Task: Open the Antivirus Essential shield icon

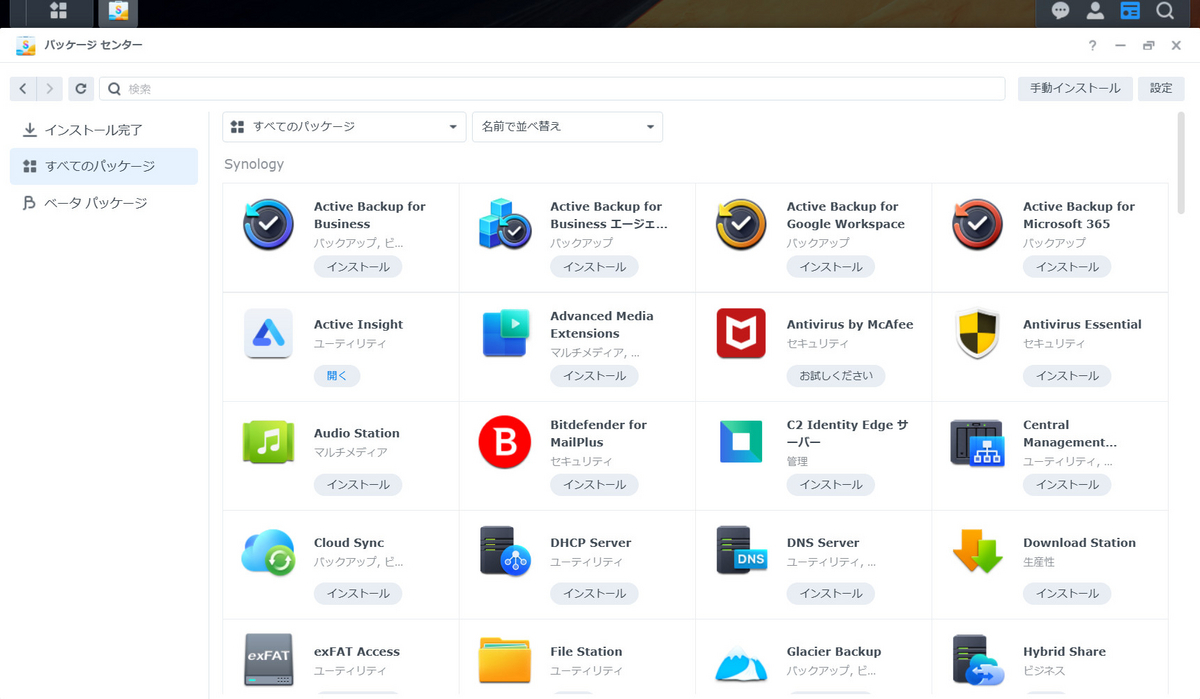Action: point(977,333)
